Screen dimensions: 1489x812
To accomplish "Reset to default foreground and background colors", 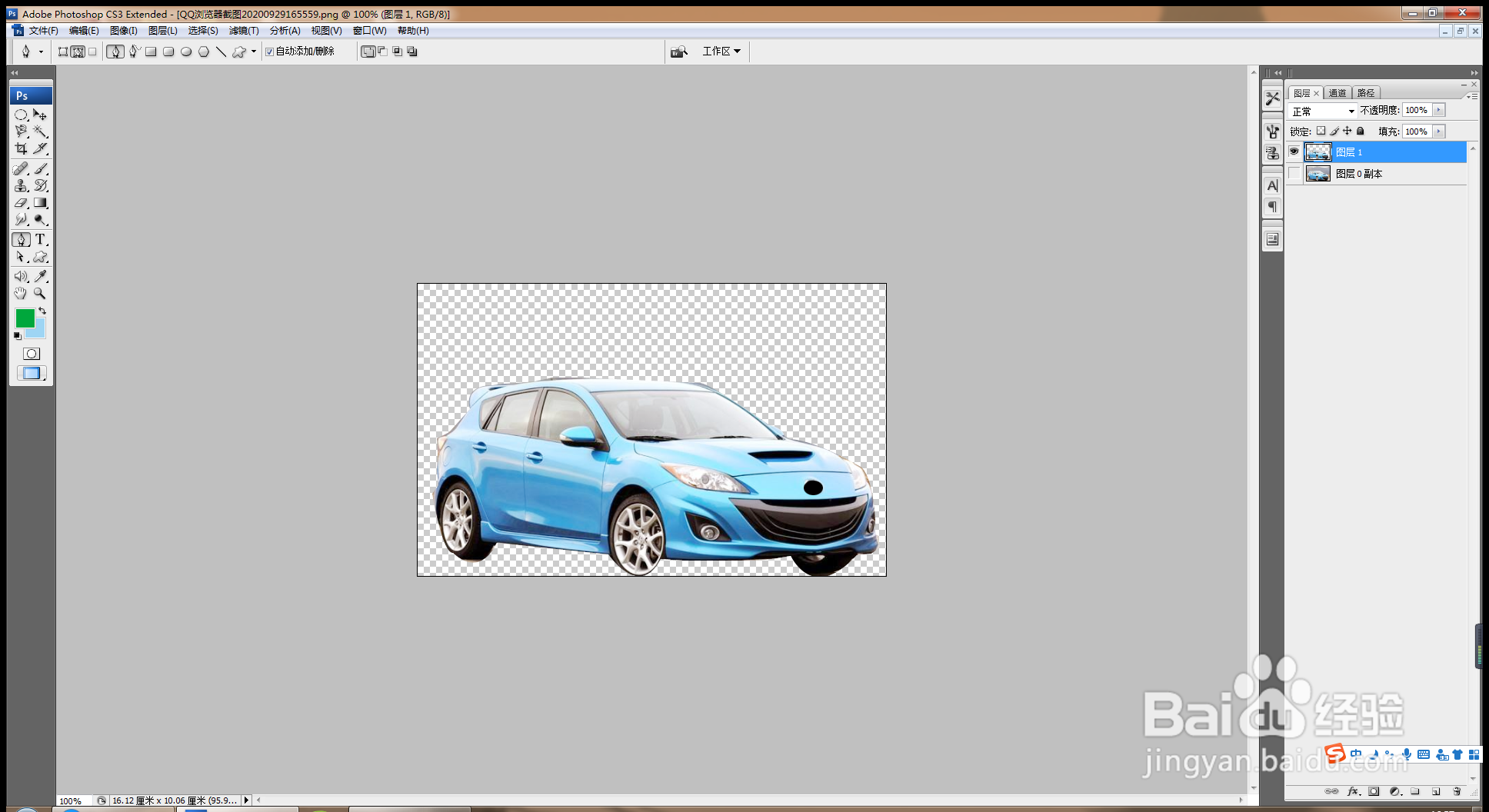I will coord(18,336).
